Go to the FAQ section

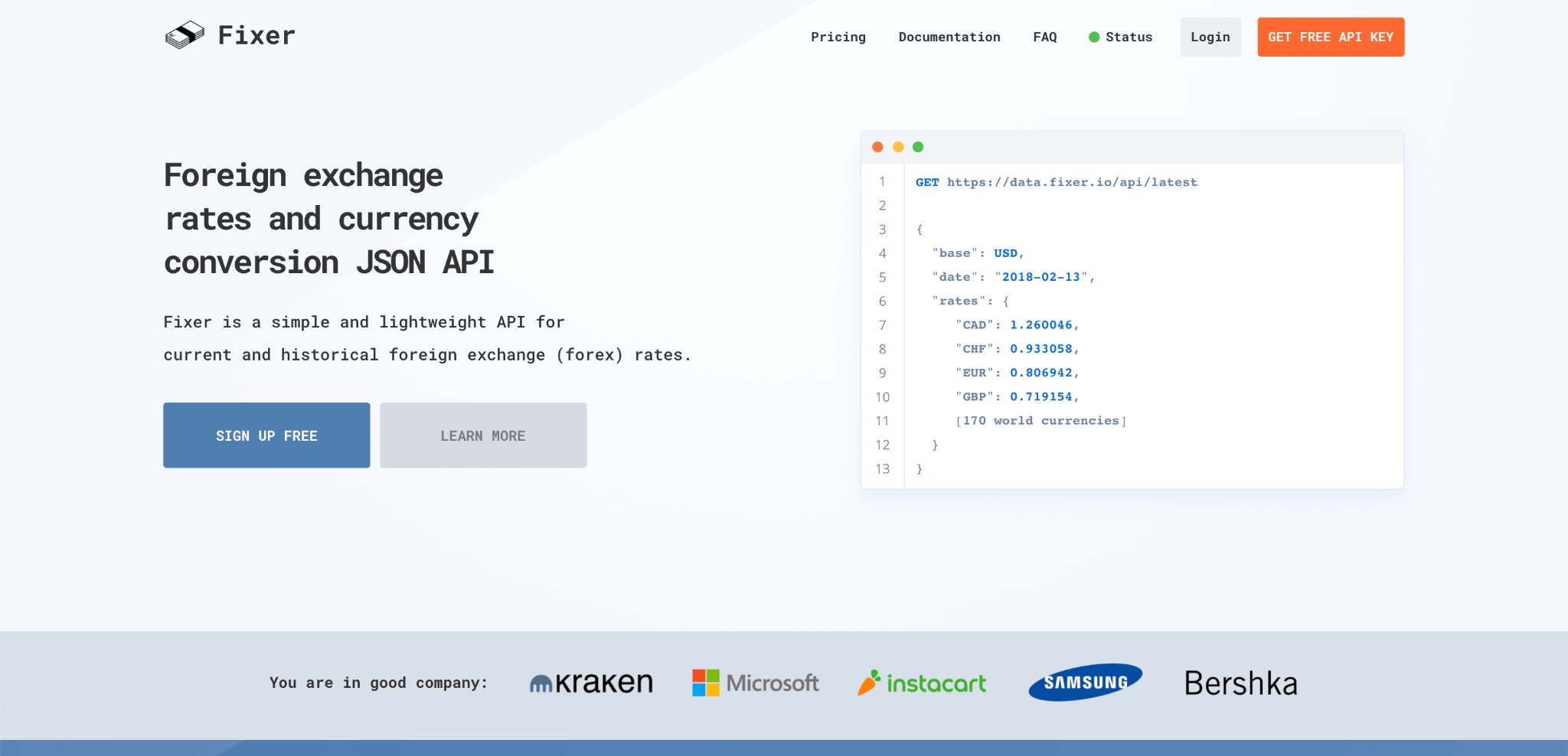point(1045,37)
